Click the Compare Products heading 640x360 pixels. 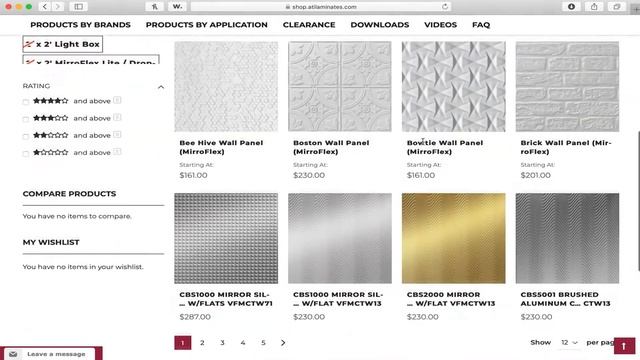(x=69, y=194)
